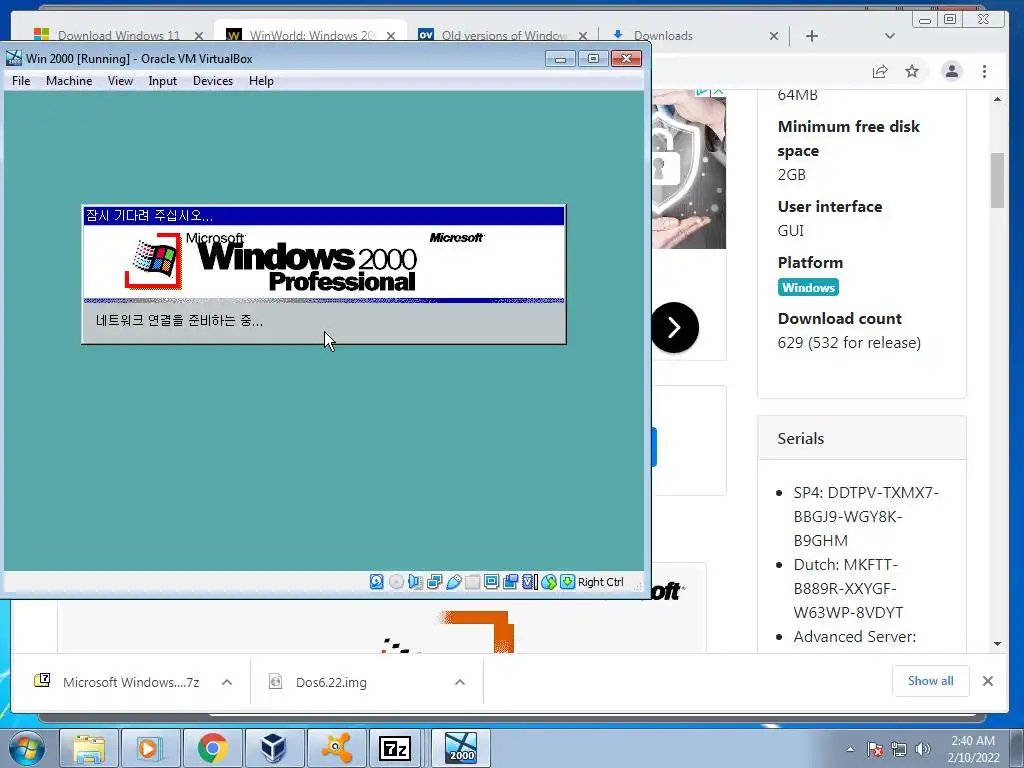The width and height of the screenshot is (1024, 768).
Task: Click the Dutch serial key text
Action: pyautogui.click(x=848, y=588)
